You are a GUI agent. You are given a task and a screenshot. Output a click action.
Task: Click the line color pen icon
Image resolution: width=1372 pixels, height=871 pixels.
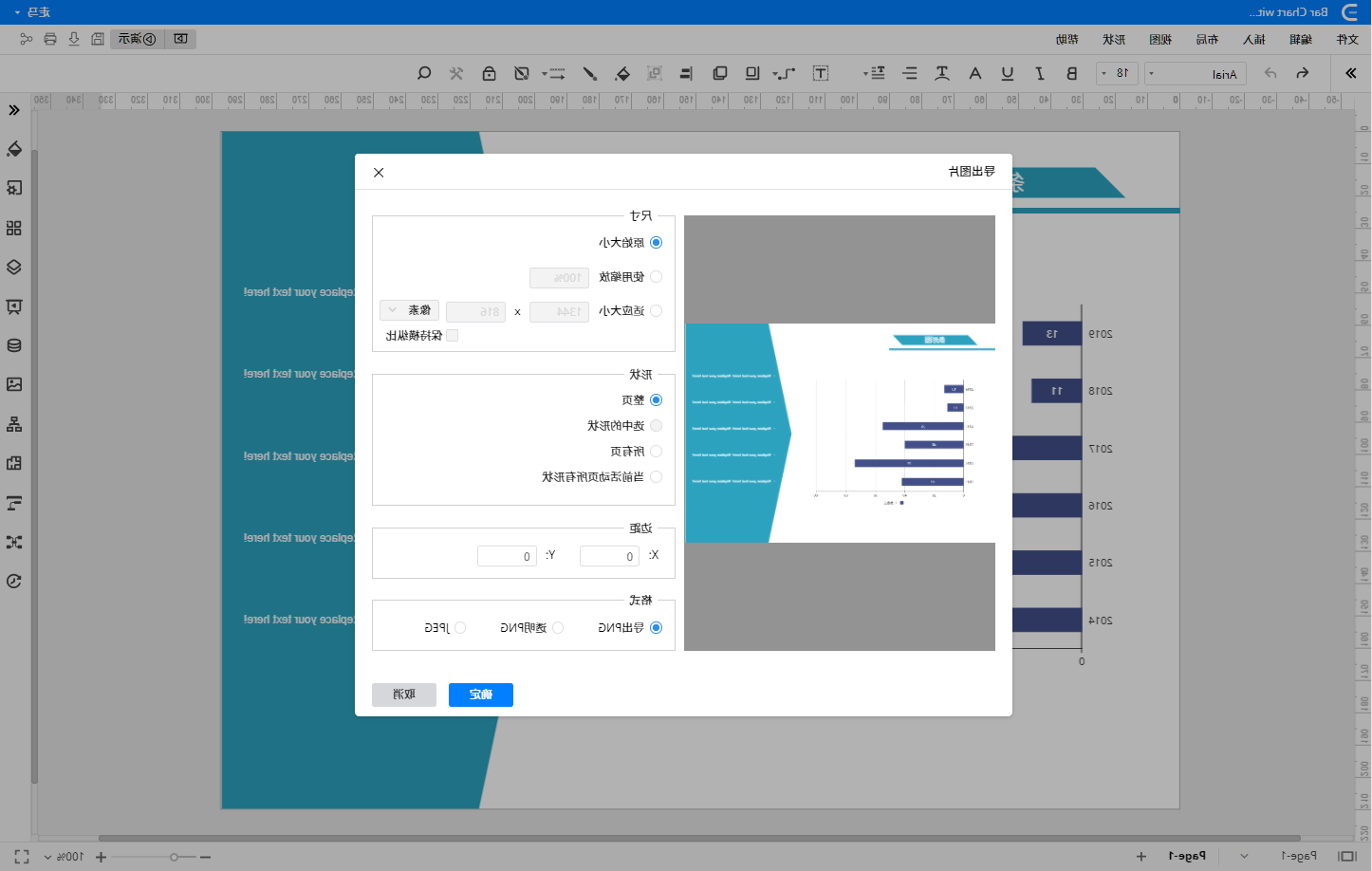(x=589, y=73)
